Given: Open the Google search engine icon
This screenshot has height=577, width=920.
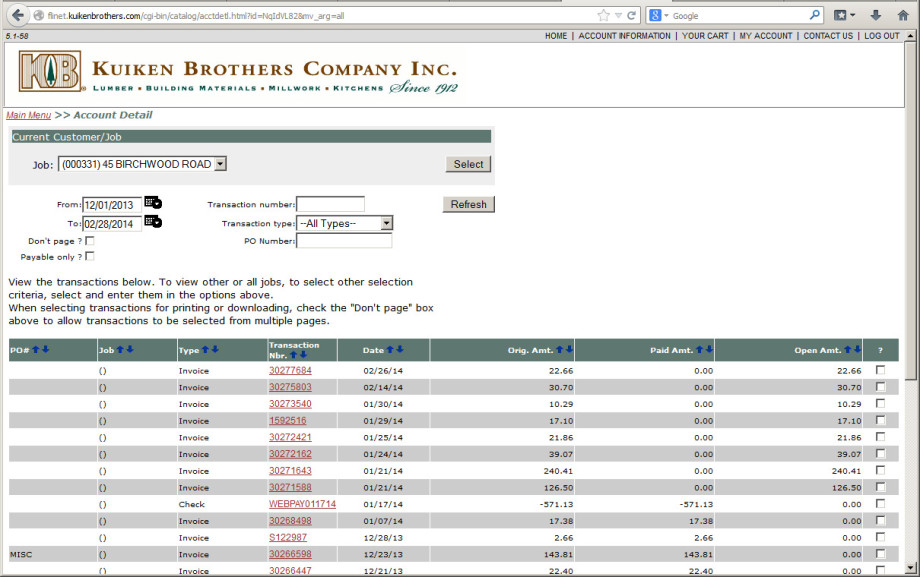Looking at the screenshot, I should [x=655, y=16].
